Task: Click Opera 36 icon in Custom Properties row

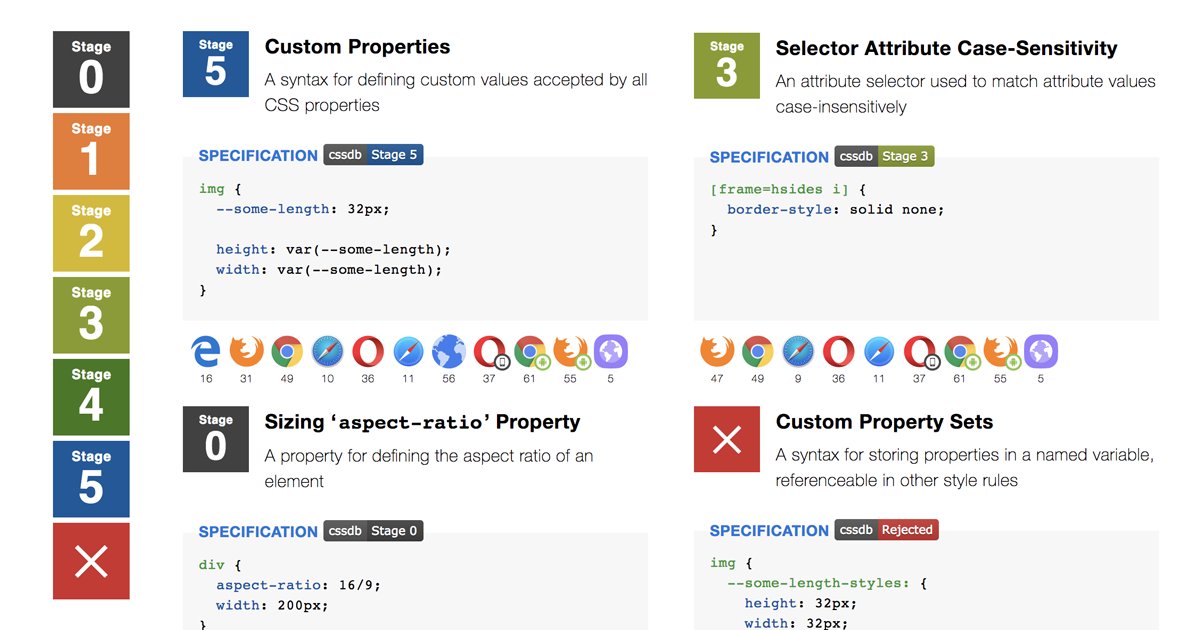Action: [368, 352]
